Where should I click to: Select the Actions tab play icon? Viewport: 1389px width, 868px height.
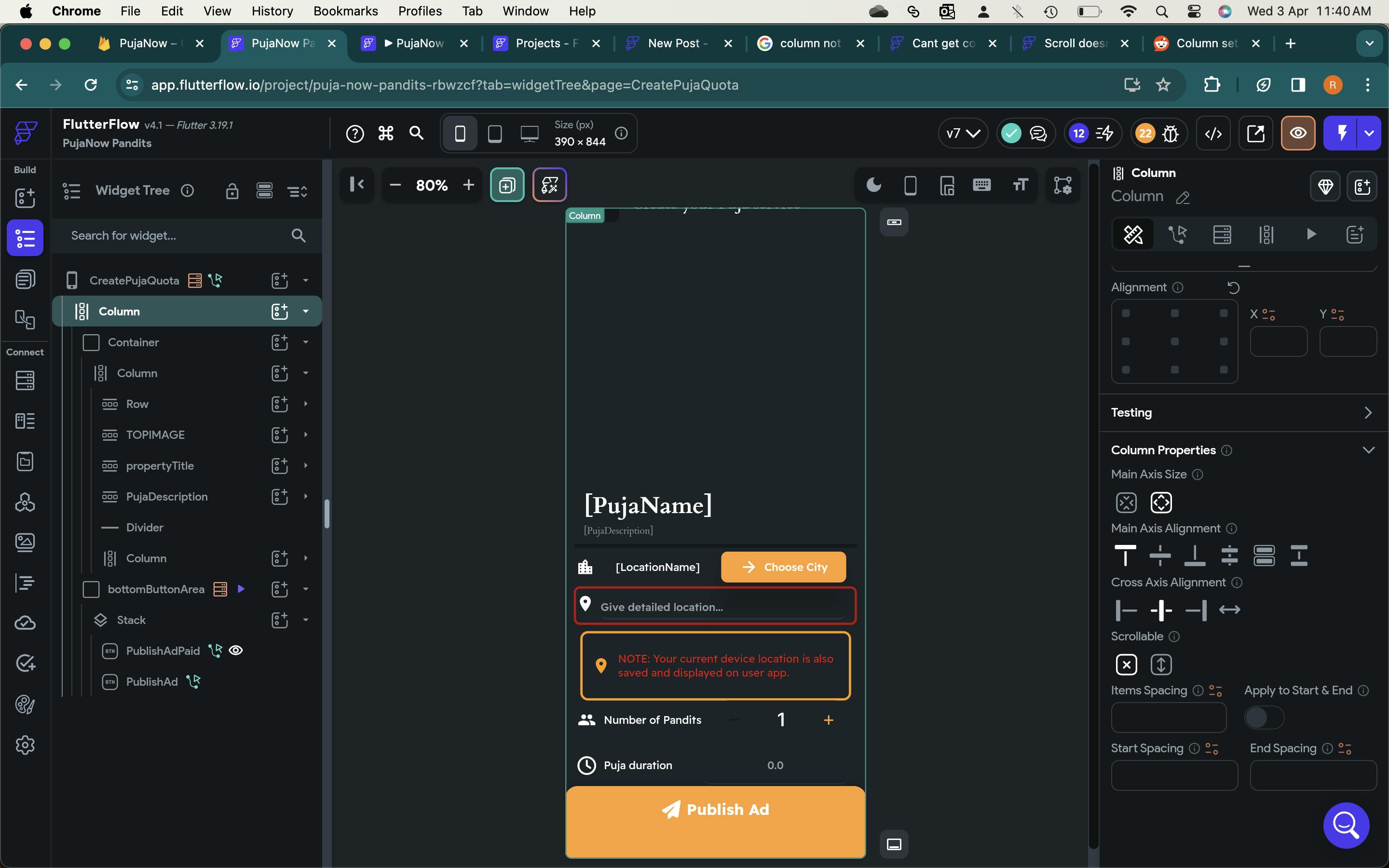pos(1311,234)
